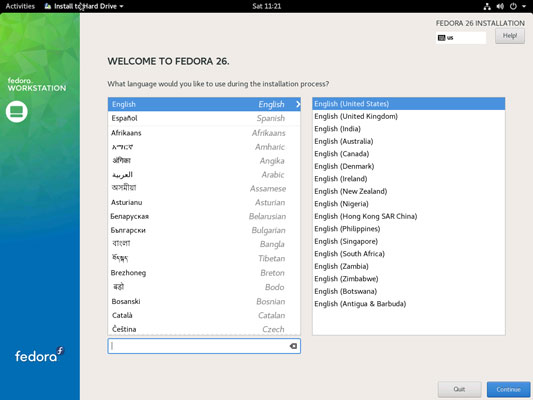This screenshot has height=400, width=533.
Task: Select the Arabic language row
Action: [204, 175]
